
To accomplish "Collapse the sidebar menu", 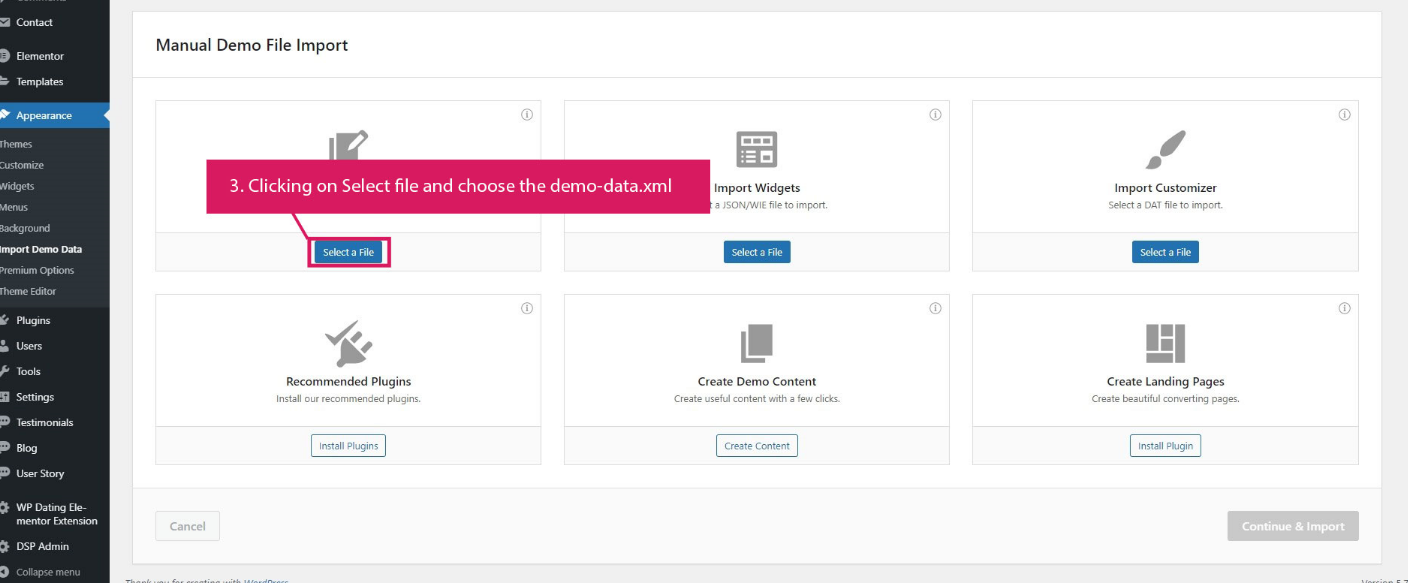I will (x=48, y=572).
